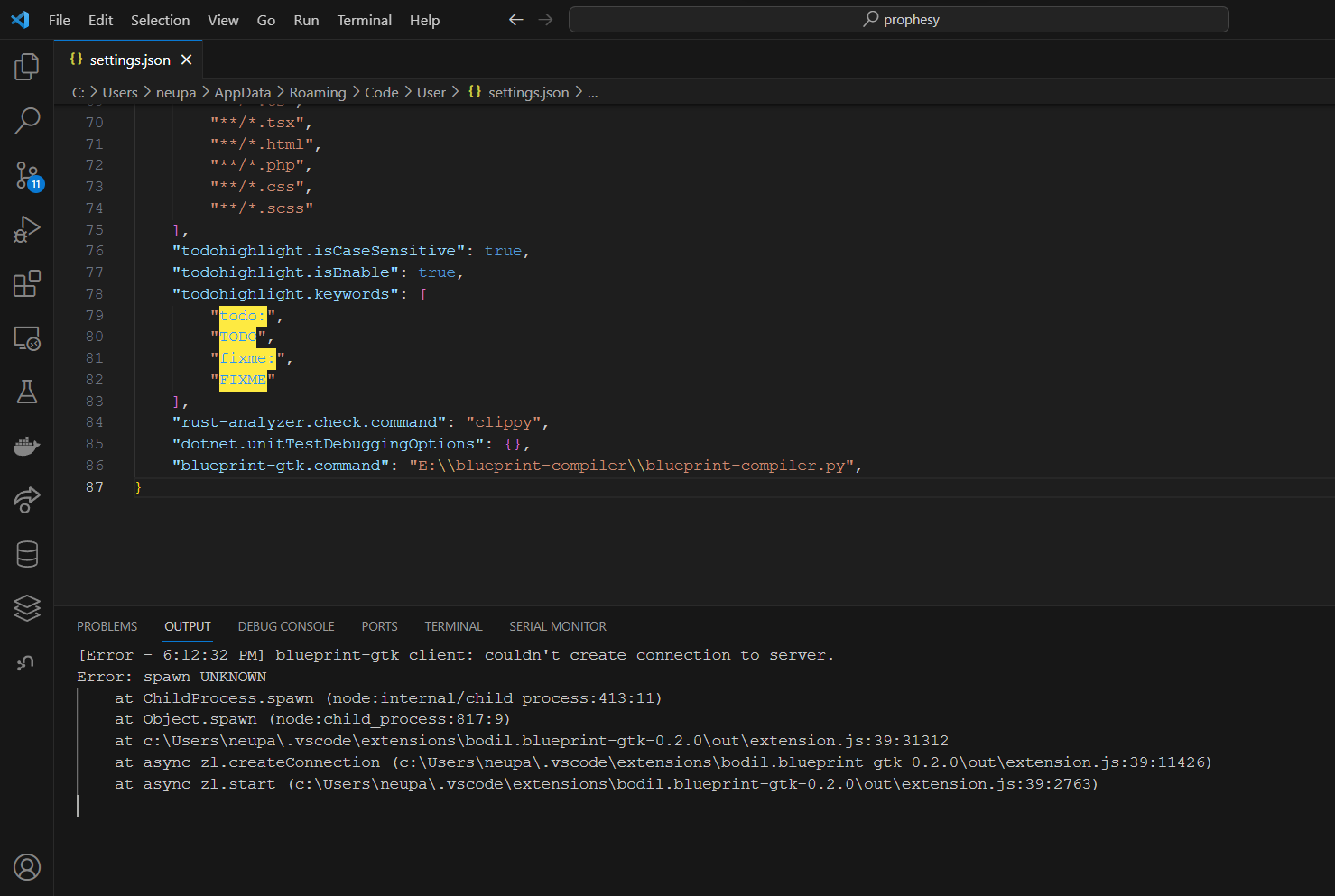Viewport: 1335px width, 896px height.
Task: Open the Extensions marketplace view
Action: 26,283
